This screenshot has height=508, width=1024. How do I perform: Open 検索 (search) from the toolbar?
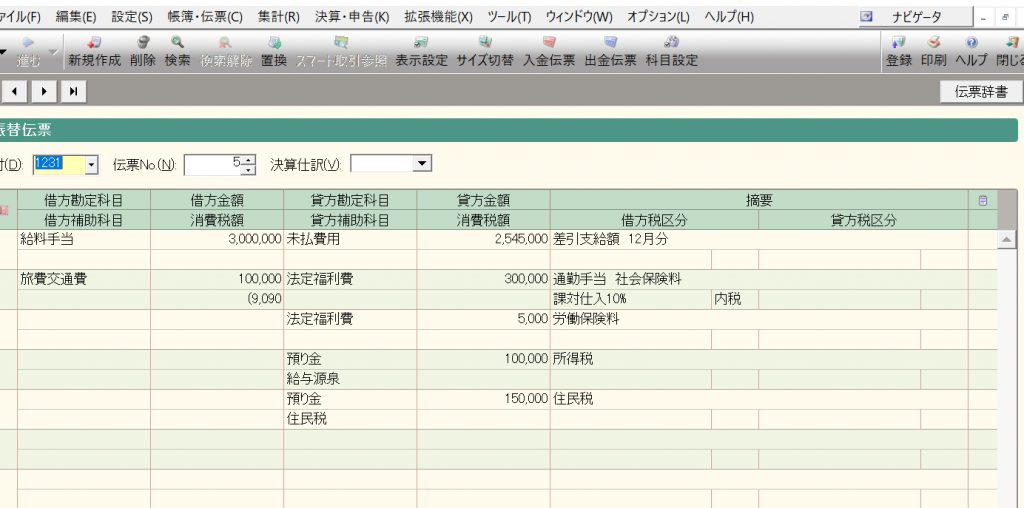[177, 51]
